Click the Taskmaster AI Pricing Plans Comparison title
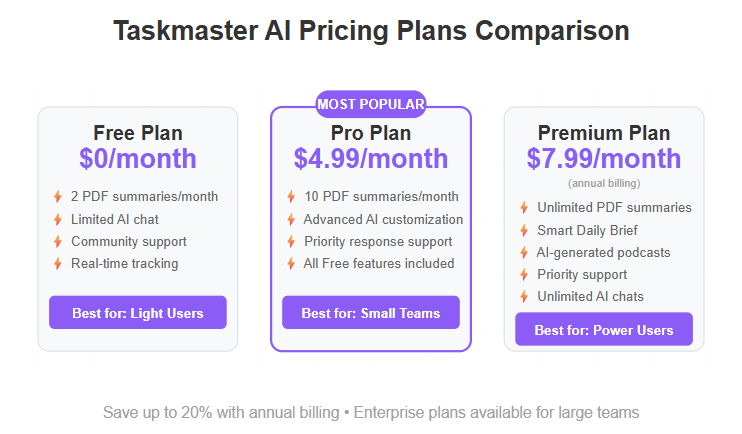Image resolution: width=742 pixels, height=434 pixels. [x=371, y=31]
